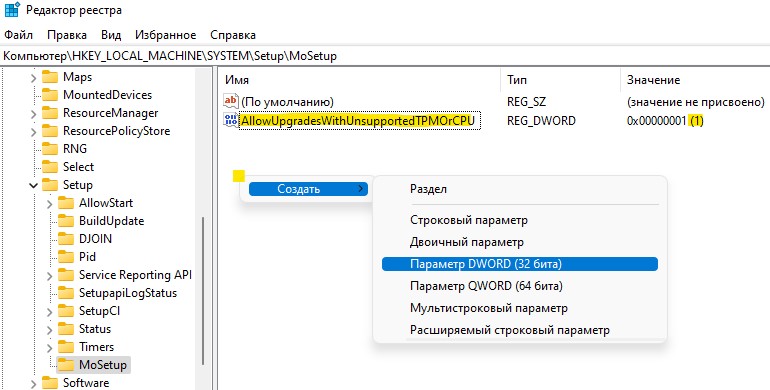Expand the AllowStart key
This screenshot has height=390, width=770.
click(x=50, y=204)
